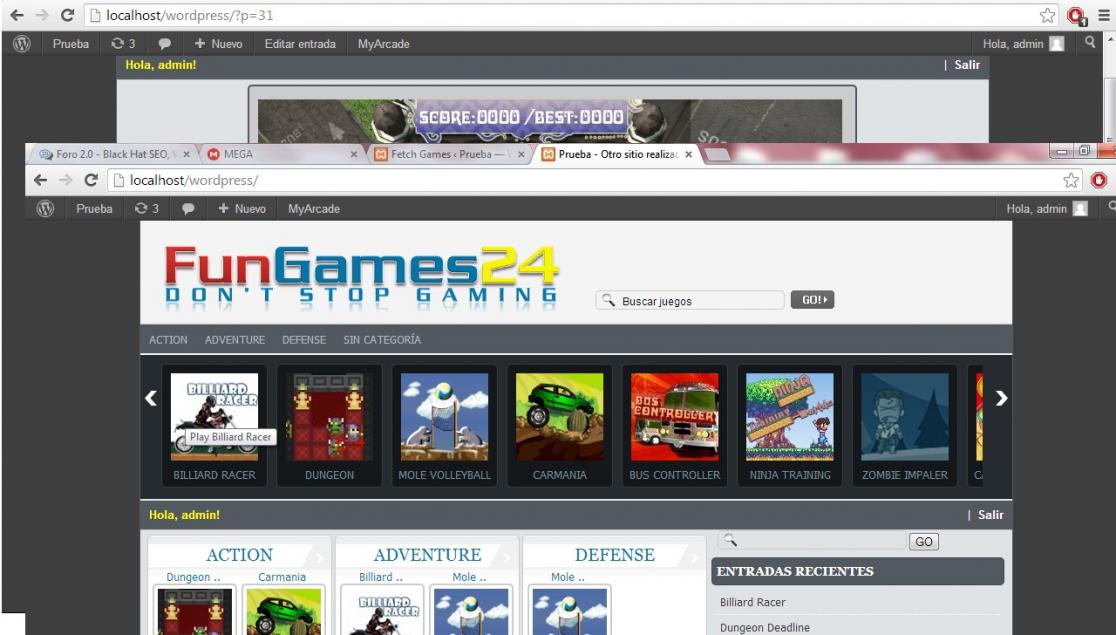
Task: Click the carousel left arrow
Action: tap(151, 398)
